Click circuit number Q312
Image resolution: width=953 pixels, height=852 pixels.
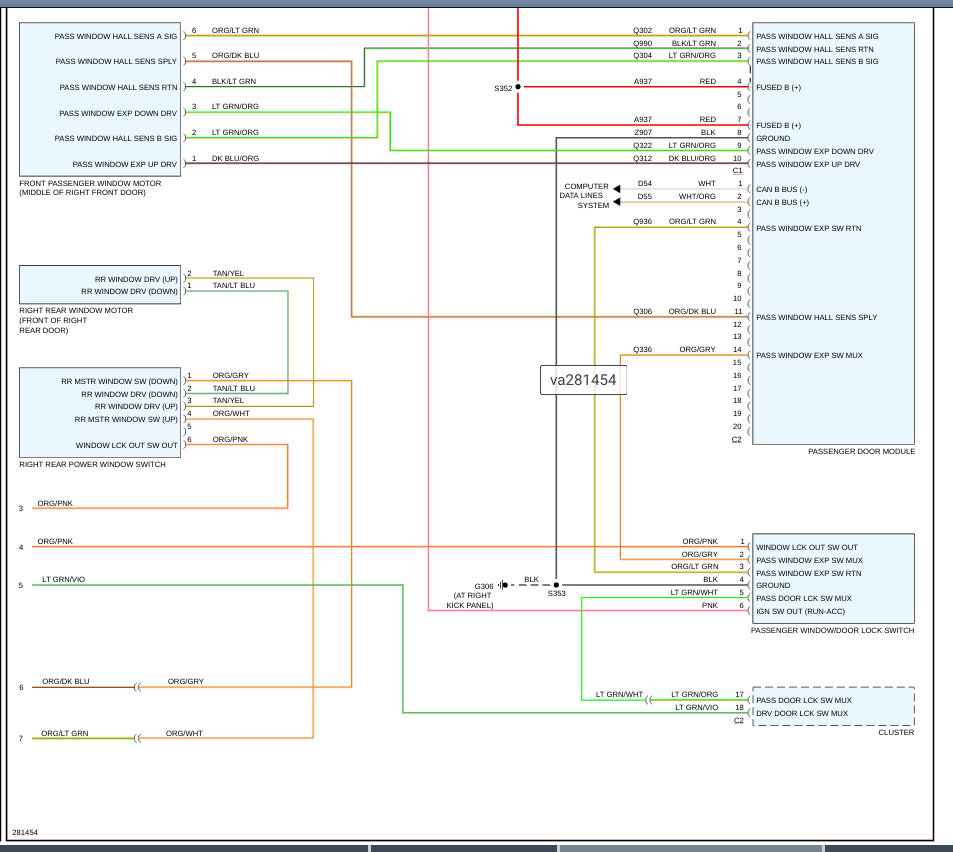click(x=642, y=159)
